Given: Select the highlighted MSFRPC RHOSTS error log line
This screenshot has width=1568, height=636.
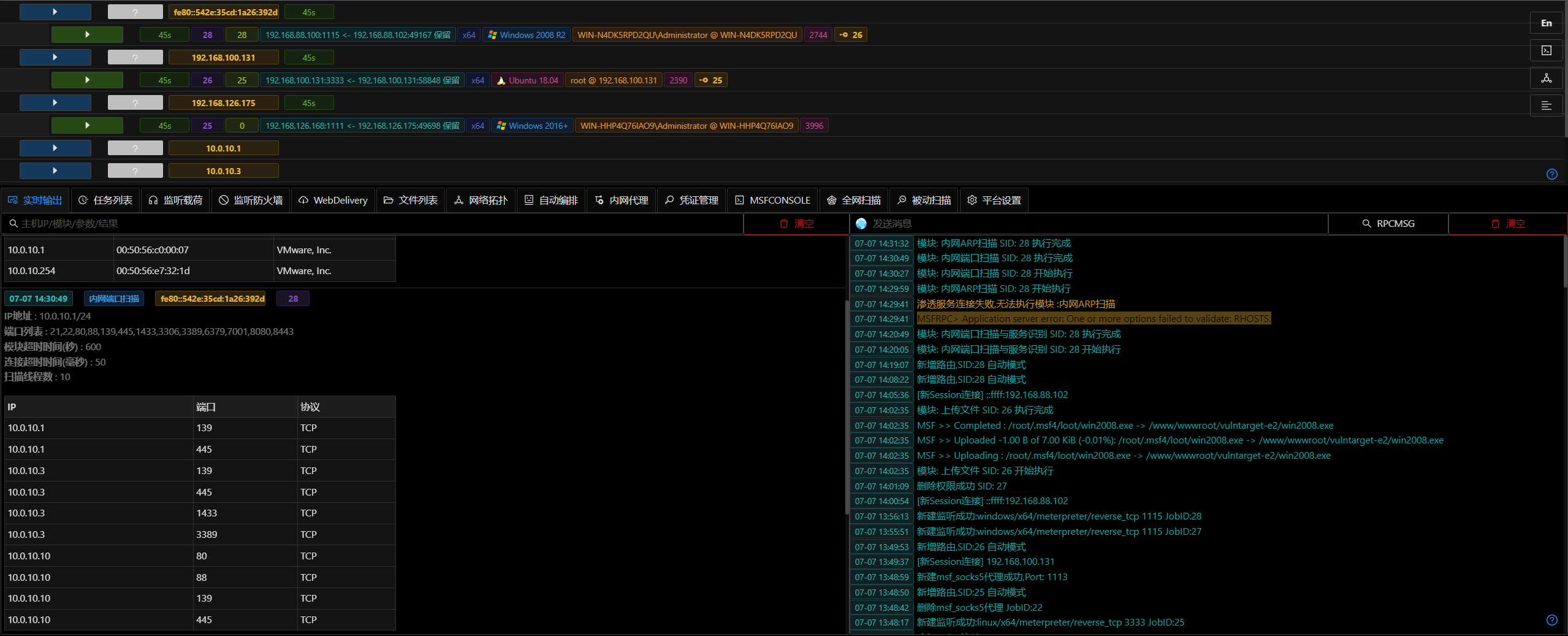Looking at the screenshot, I should pos(1094,319).
